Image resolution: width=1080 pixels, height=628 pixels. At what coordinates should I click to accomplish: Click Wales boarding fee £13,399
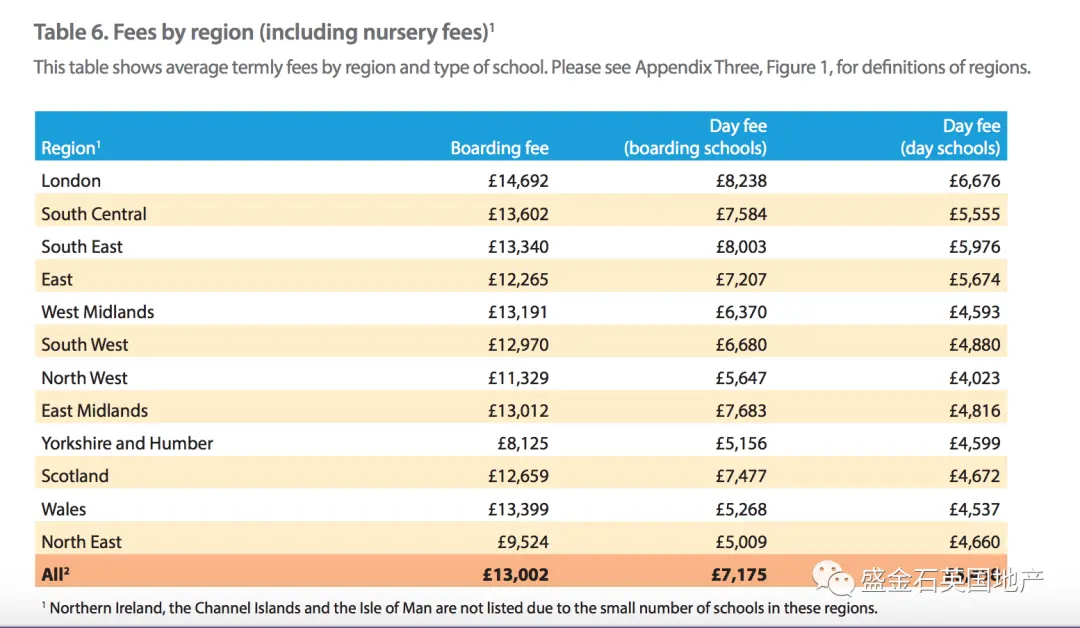tap(518, 509)
